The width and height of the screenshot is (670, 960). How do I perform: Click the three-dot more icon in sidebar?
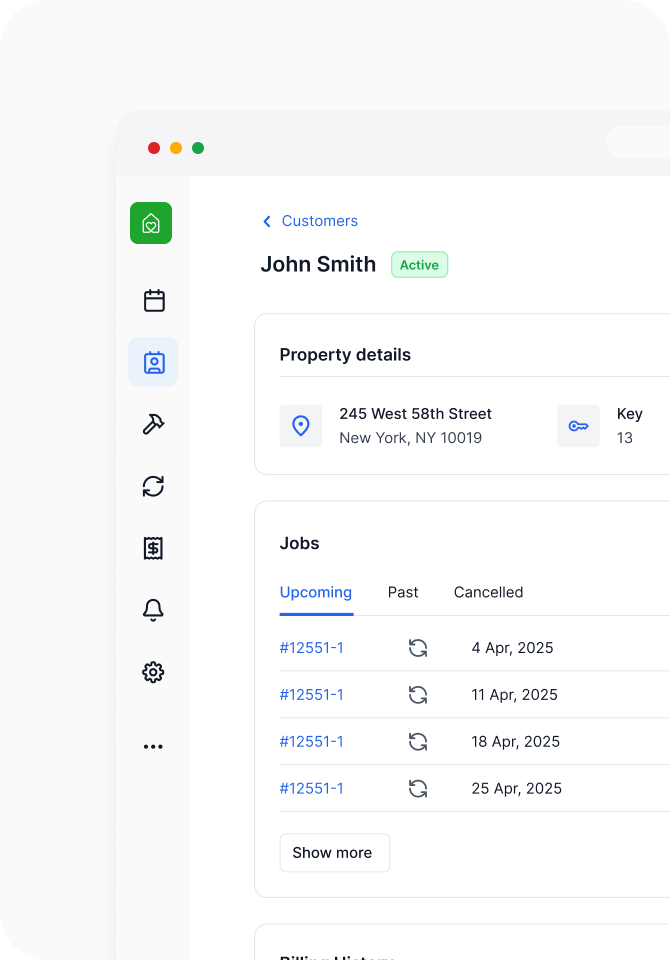pyautogui.click(x=153, y=746)
